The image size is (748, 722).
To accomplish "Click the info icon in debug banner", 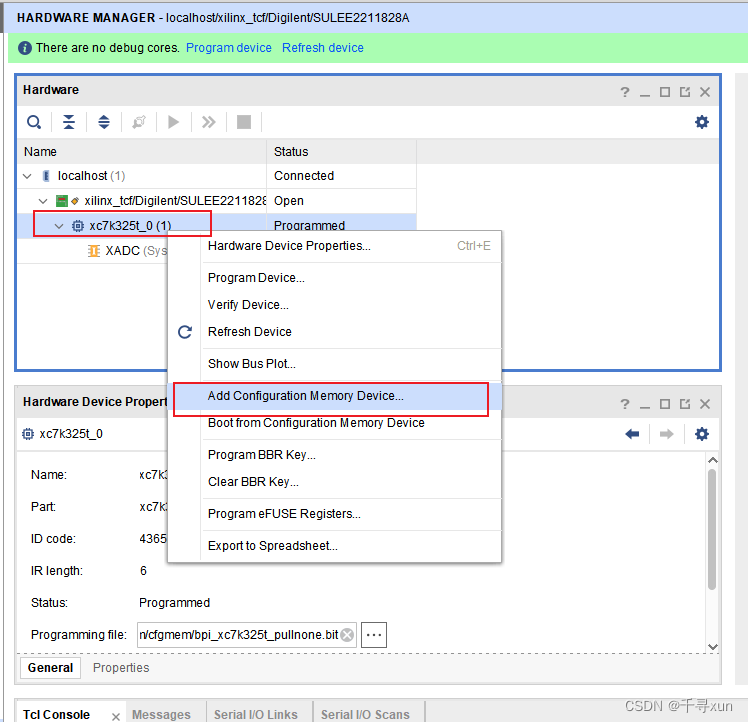I will point(25,48).
